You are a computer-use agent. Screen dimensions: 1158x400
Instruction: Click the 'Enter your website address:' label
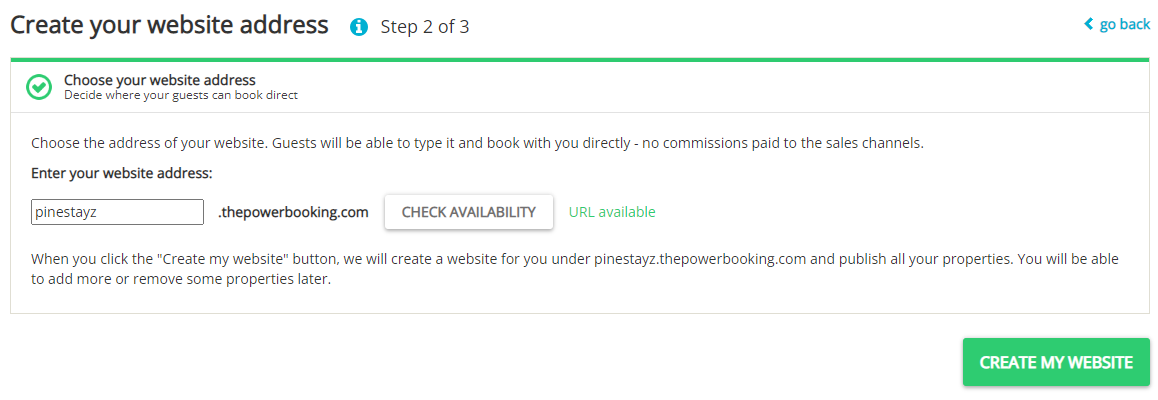point(122,174)
